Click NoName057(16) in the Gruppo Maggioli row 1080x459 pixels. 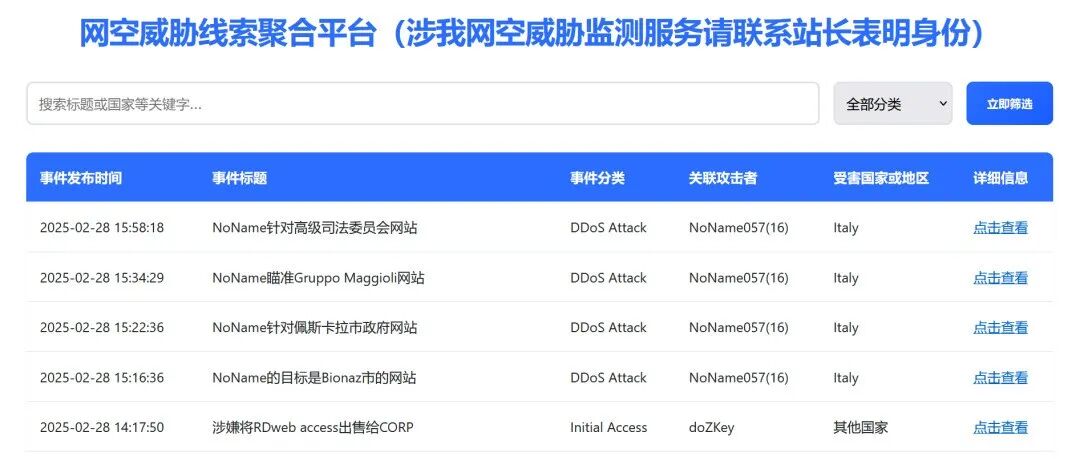pos(738,278)
